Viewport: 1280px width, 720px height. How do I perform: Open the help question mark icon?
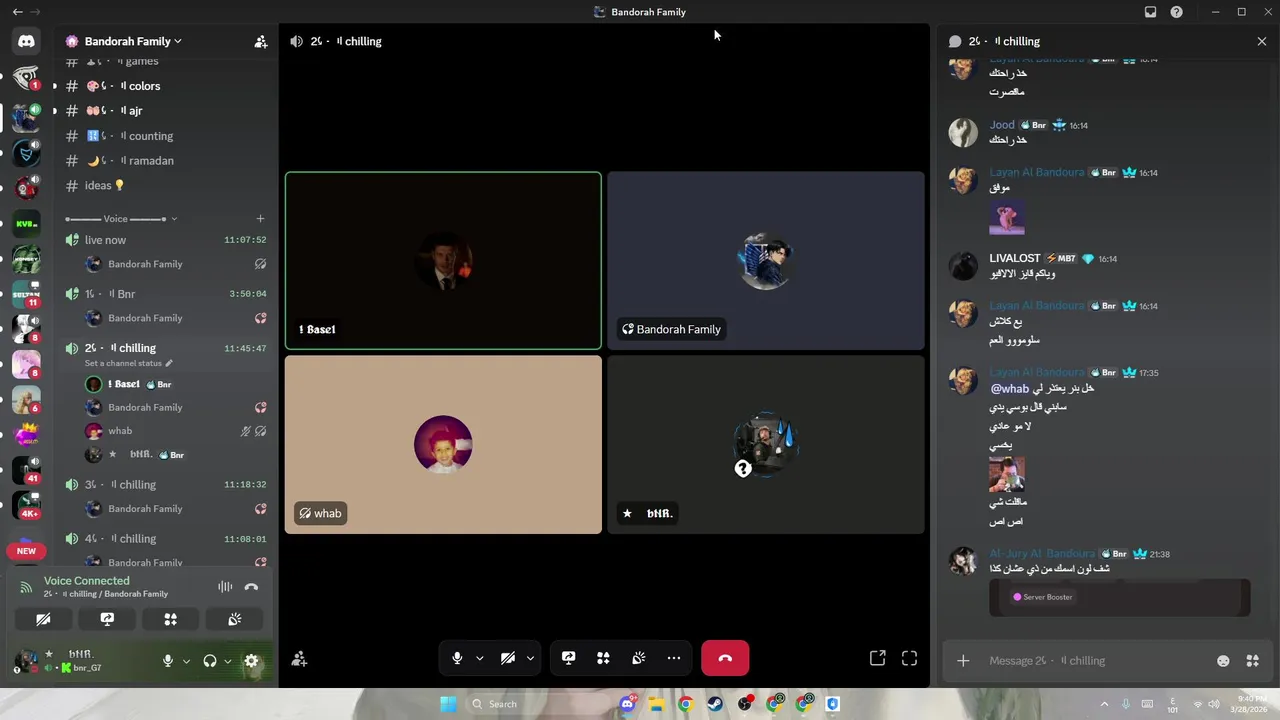pos(1176,12)
